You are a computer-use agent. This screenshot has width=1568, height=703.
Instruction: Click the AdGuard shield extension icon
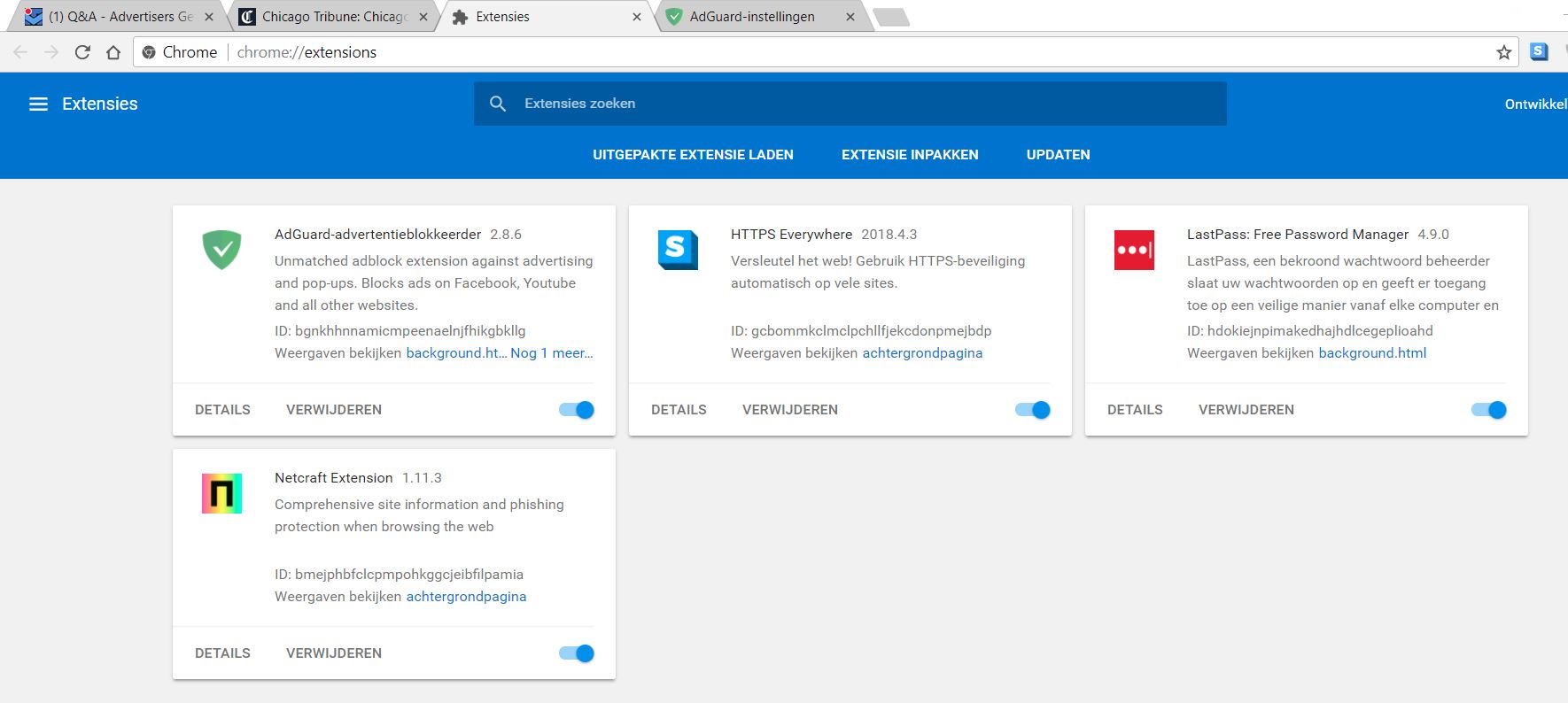pyautogui.click(x=221, y=250)
